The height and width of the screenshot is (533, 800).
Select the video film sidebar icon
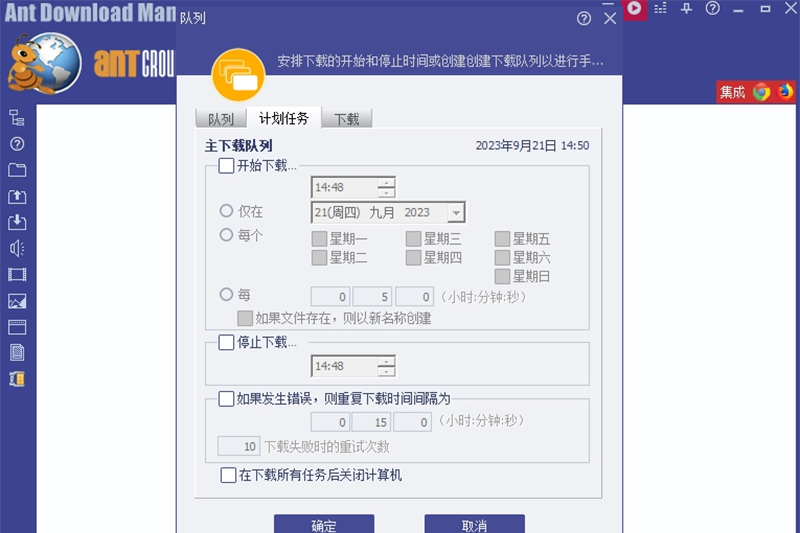[x=17, y=275]
